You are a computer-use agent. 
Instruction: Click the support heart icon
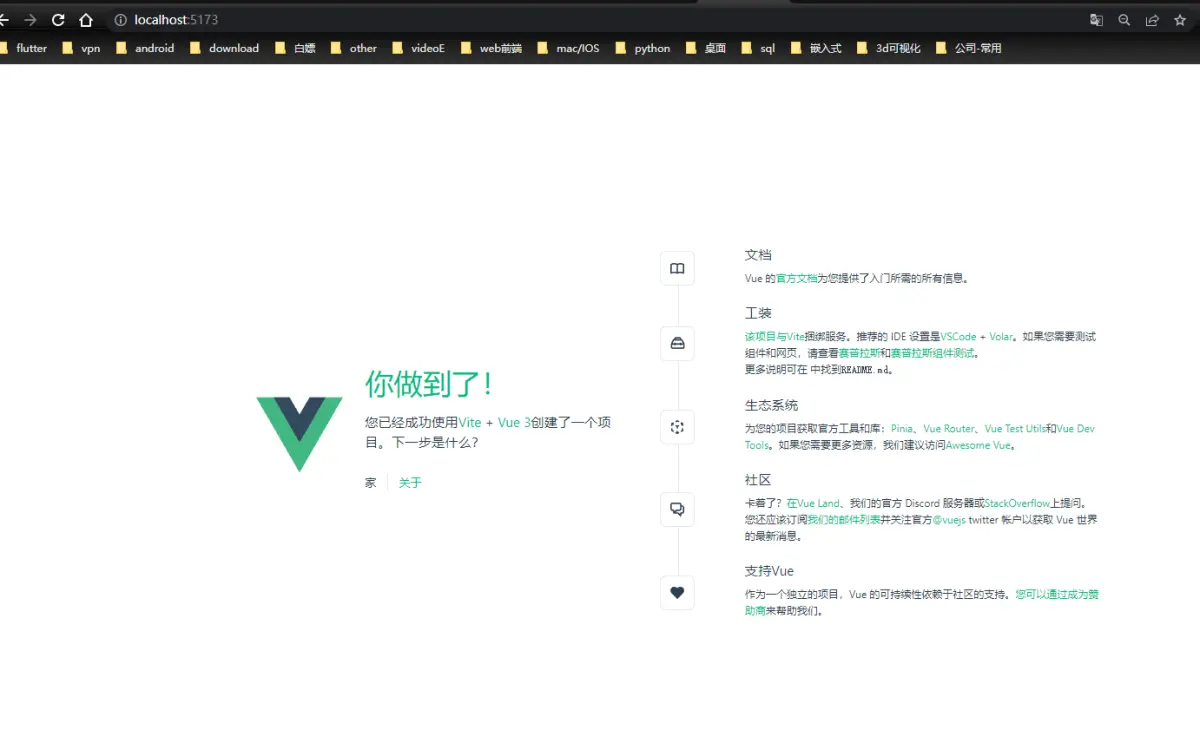click(677, 592)
